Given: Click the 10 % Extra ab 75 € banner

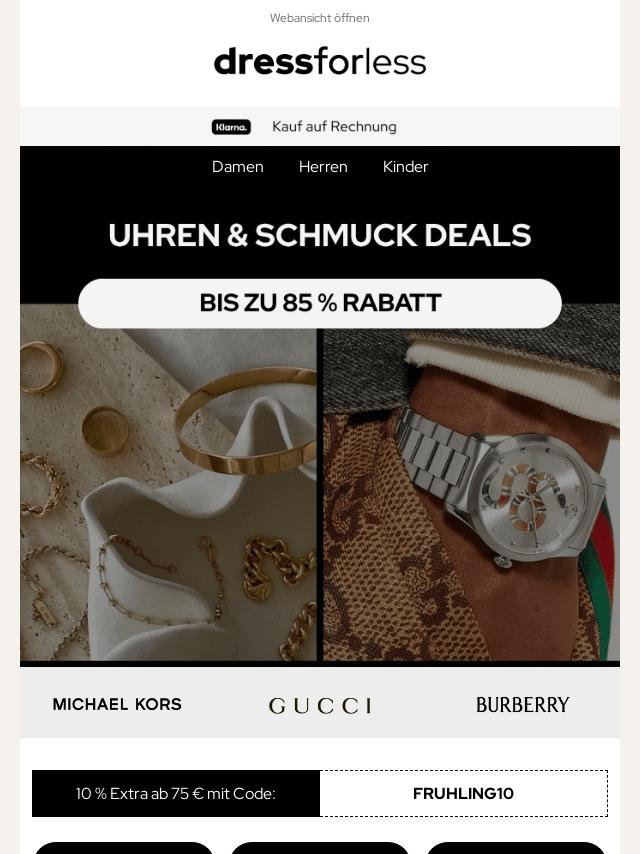Looking at the screenshot, I should point(175,794).
